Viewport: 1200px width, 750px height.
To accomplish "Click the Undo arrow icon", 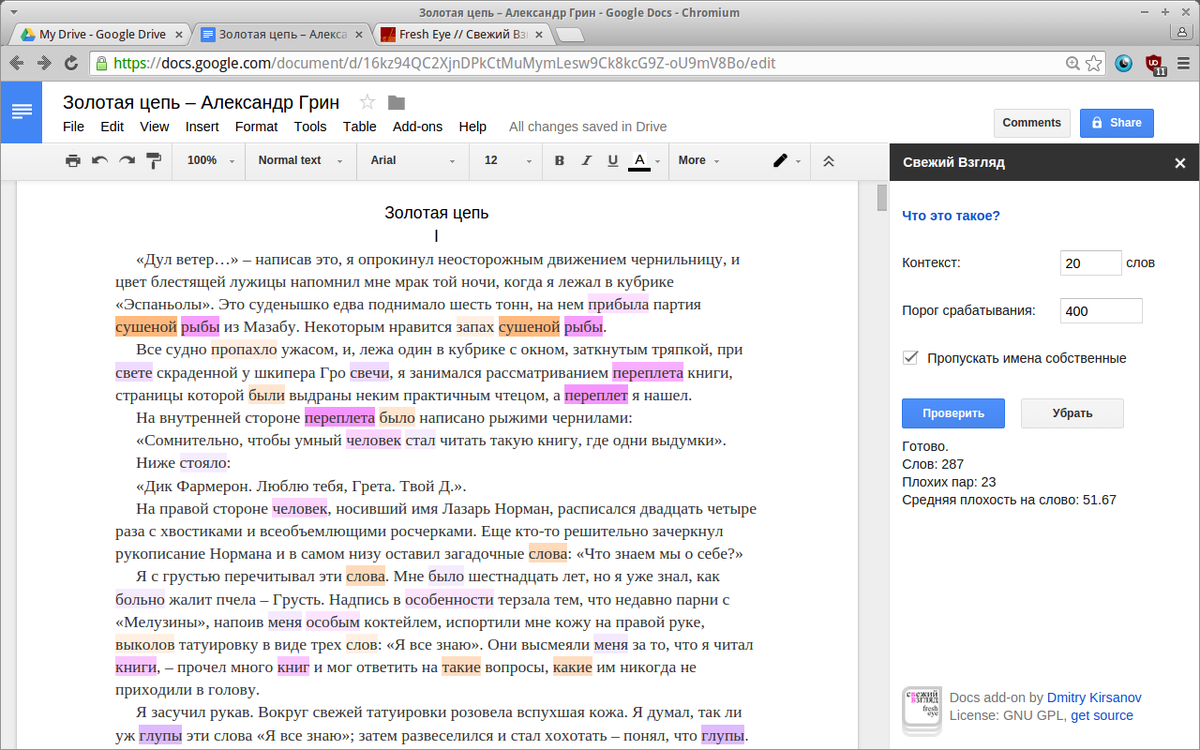I will pyautogui.click(x=100, y=161).
